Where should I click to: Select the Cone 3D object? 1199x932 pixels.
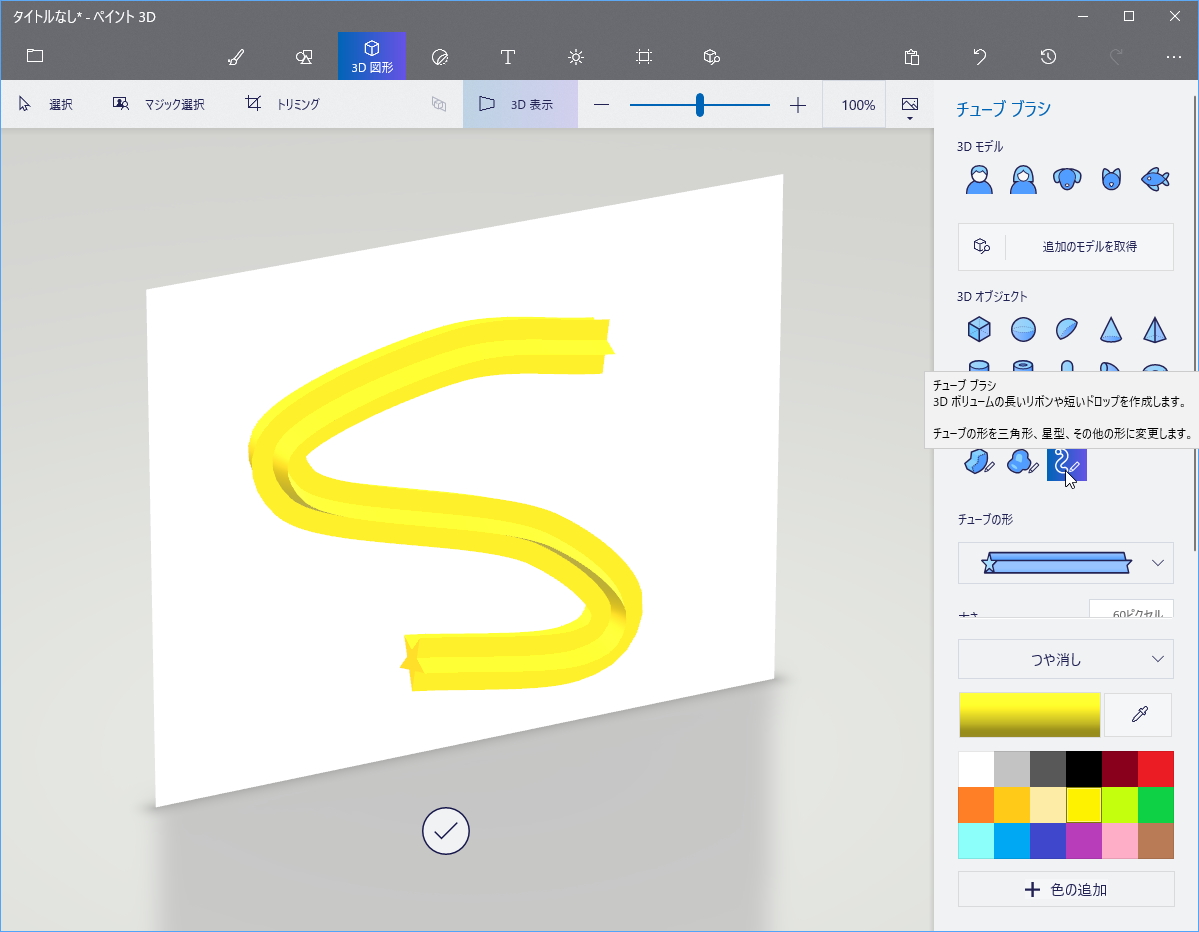pos(1111,330)
